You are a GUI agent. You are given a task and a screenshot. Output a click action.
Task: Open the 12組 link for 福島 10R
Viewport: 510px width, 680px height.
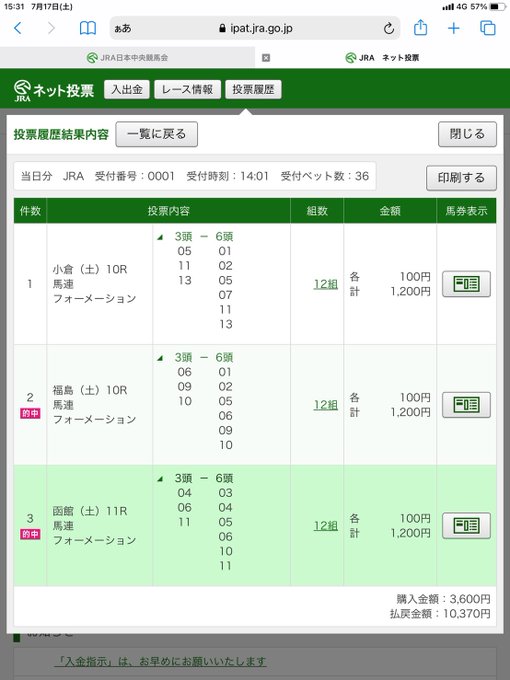(326, 405)
